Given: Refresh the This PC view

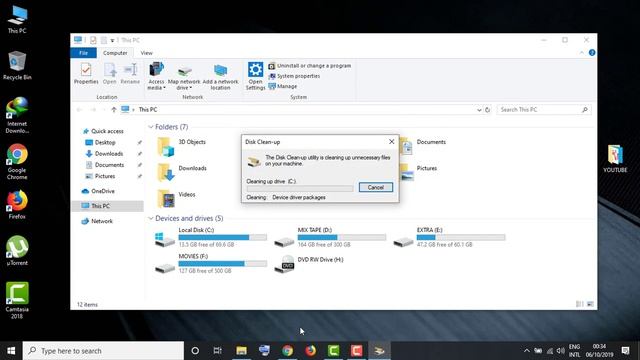Looking at the screenshot, I should [x=487, y=110].
